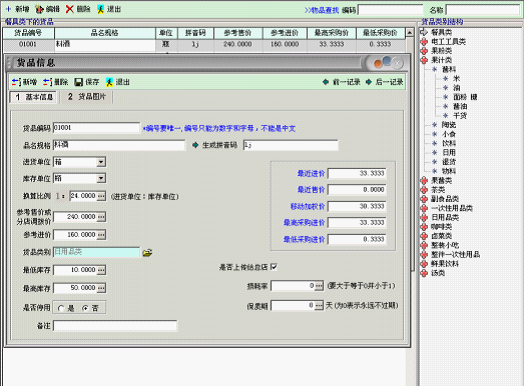
Task: Select the 干货 tree item
Action: click(460, 116)
